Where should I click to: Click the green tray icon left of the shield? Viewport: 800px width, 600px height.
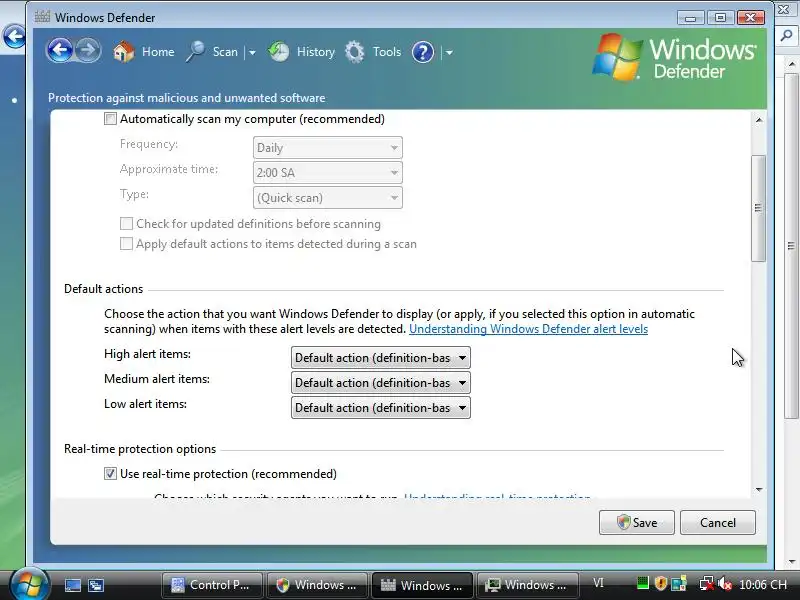[x=643, y=583]
